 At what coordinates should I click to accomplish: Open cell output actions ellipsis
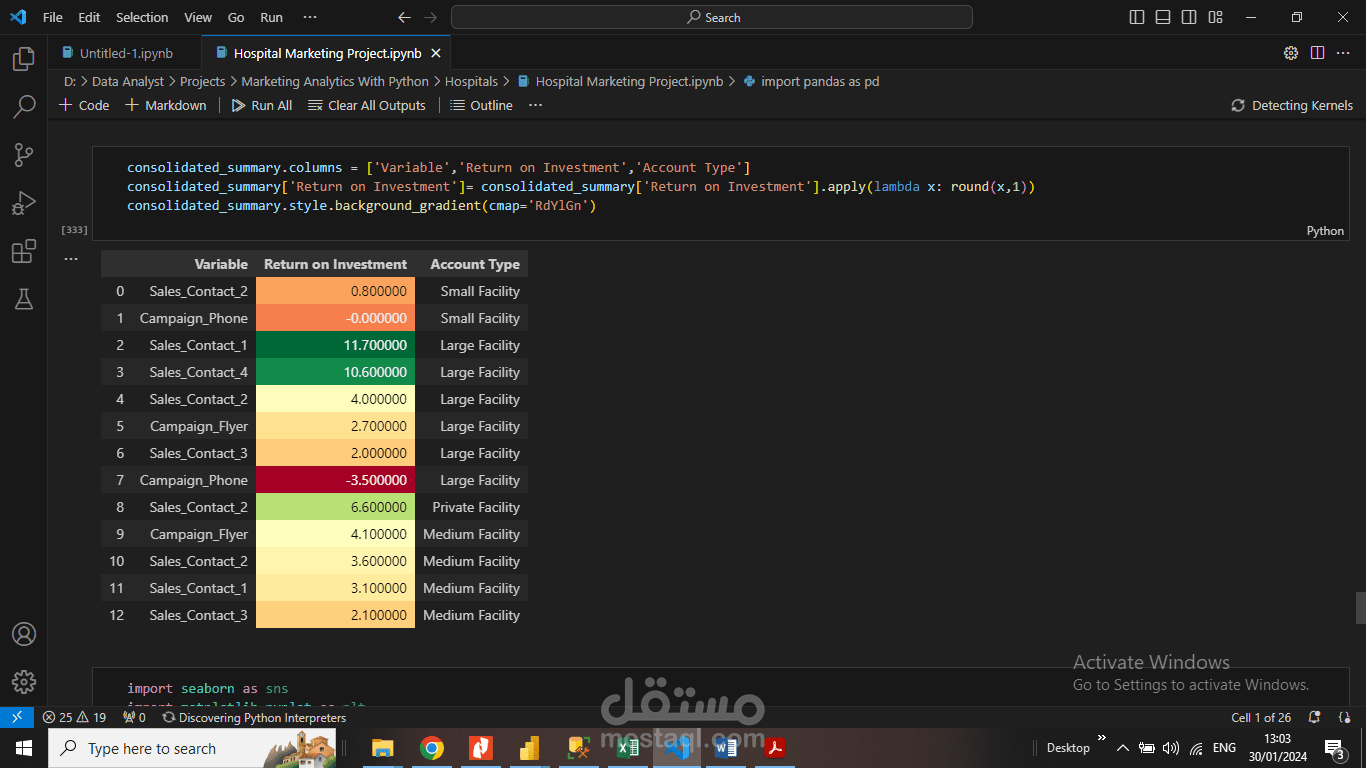[x=70, y=258]
